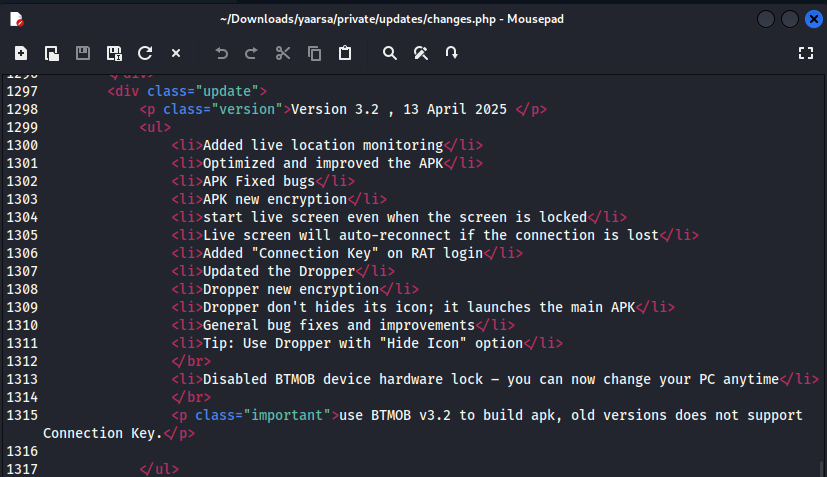Save the current file icon

click(x=83, y=53)
